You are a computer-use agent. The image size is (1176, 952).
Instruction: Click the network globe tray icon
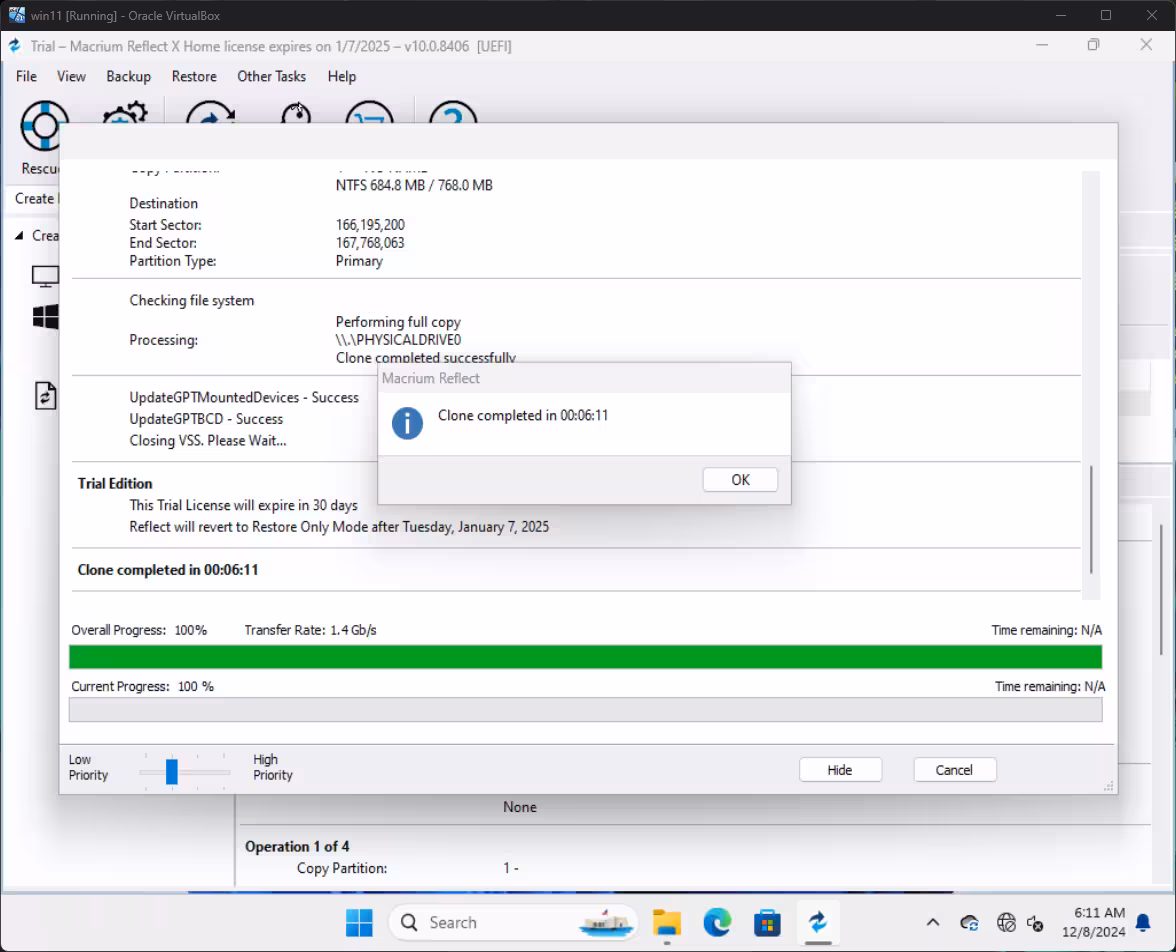[1006, 923]
